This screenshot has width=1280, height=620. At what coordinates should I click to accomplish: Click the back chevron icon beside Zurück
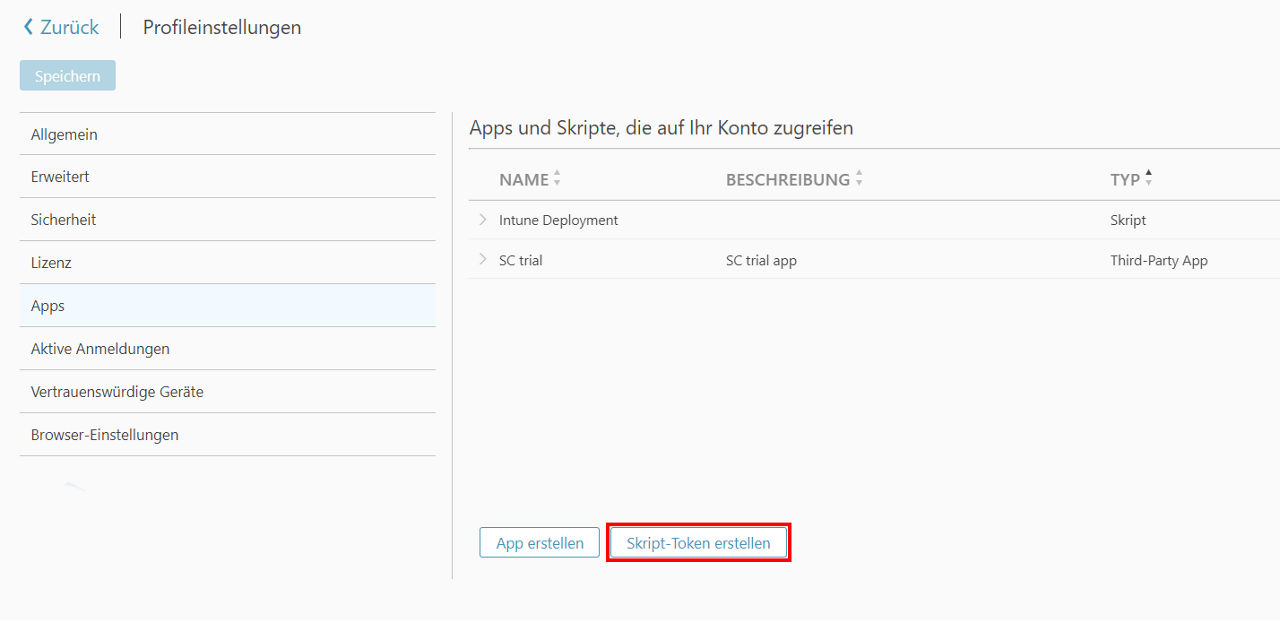coord(28,27)
